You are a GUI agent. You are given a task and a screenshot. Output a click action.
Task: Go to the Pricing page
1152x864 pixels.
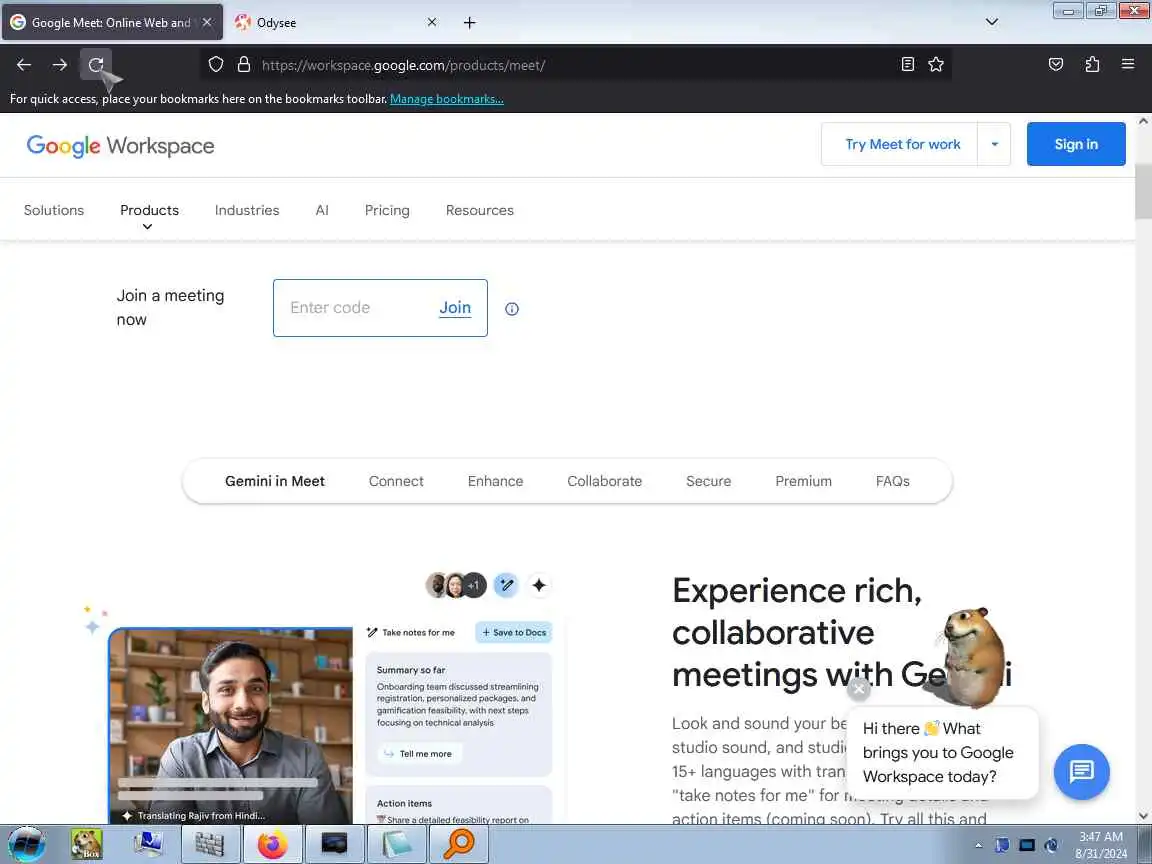387,210
